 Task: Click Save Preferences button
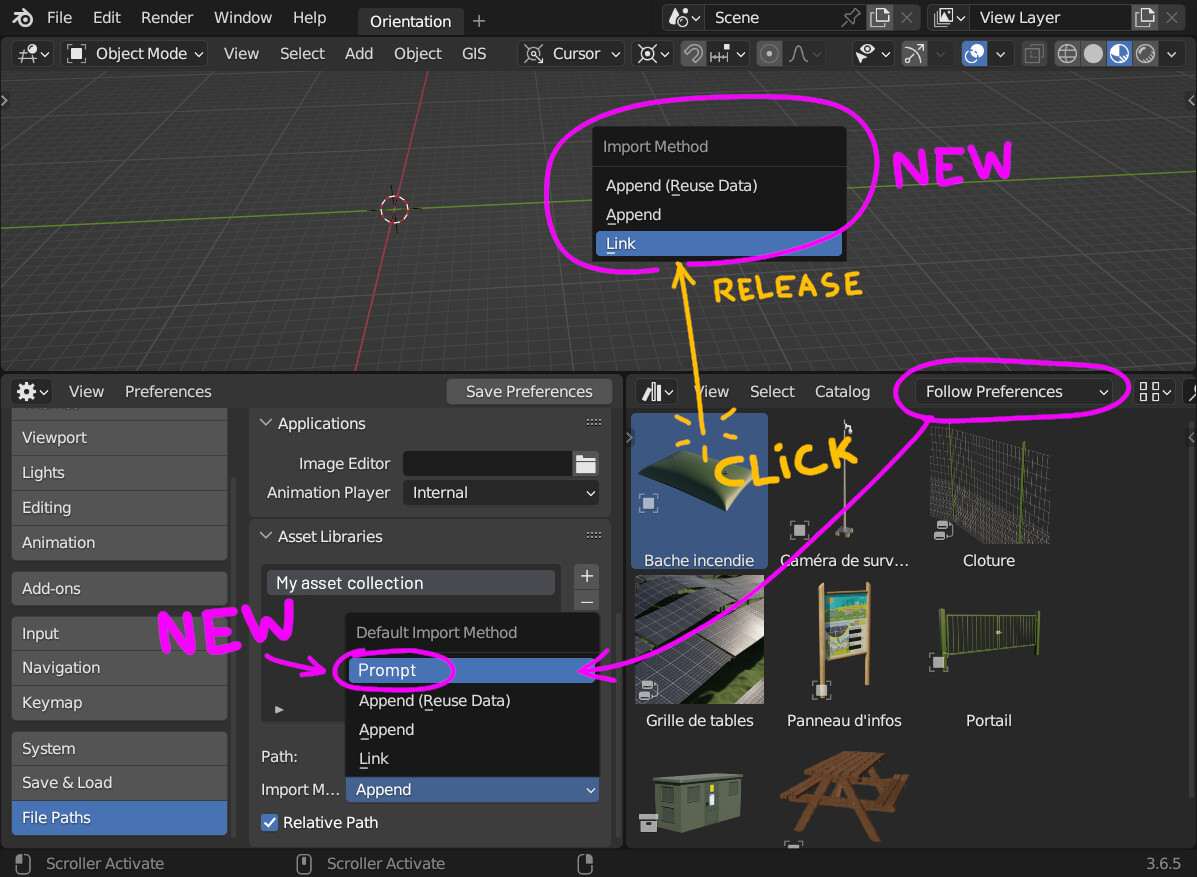[529, 392]
